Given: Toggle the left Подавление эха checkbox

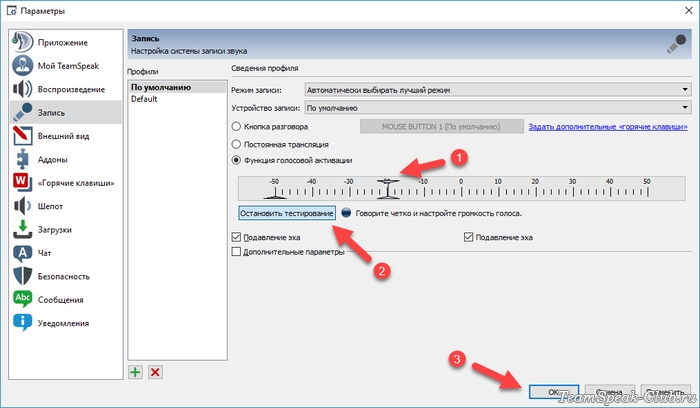Looking at the screenshot, I should [236, 237].
